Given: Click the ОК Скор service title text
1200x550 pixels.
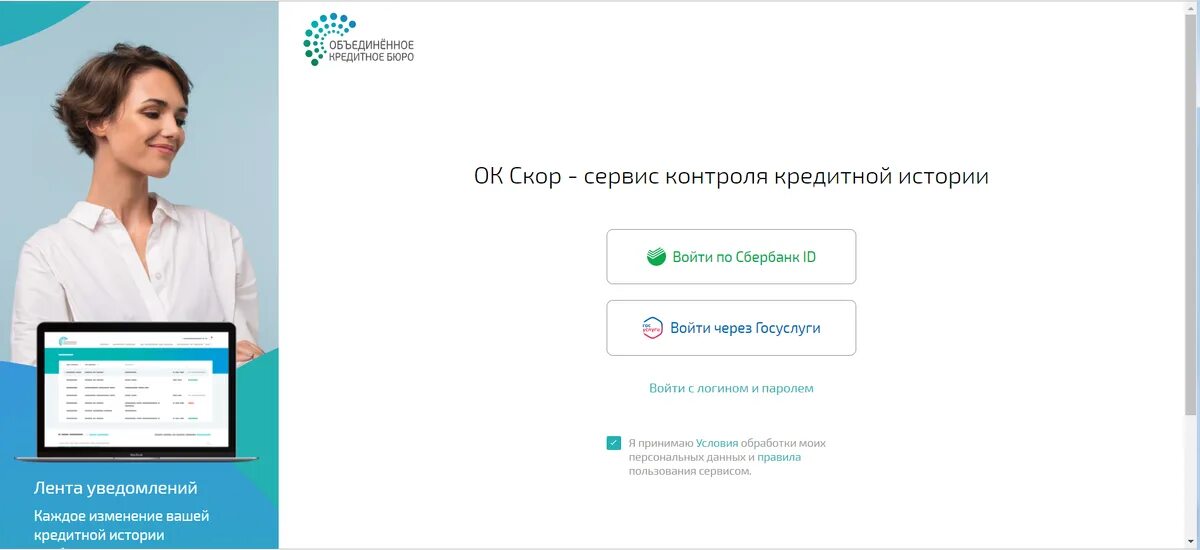Looking at the screenshot, I should (x=731, y=177).
